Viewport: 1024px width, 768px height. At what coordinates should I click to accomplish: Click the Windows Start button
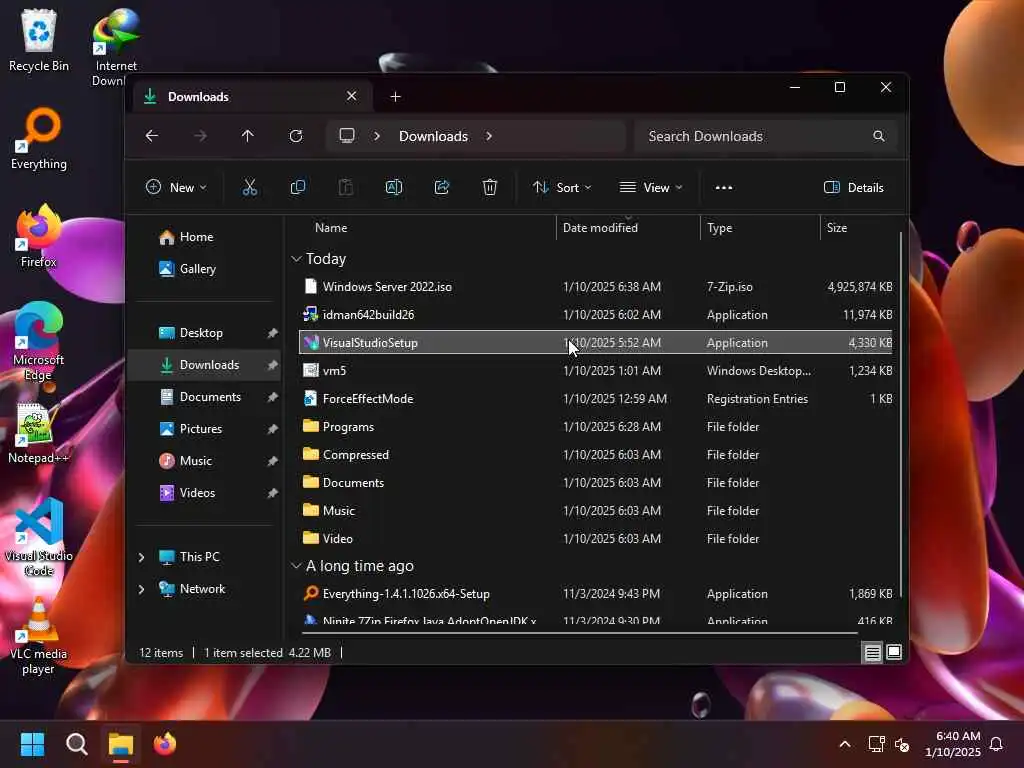pyautogui.click(x=32, y=744)
